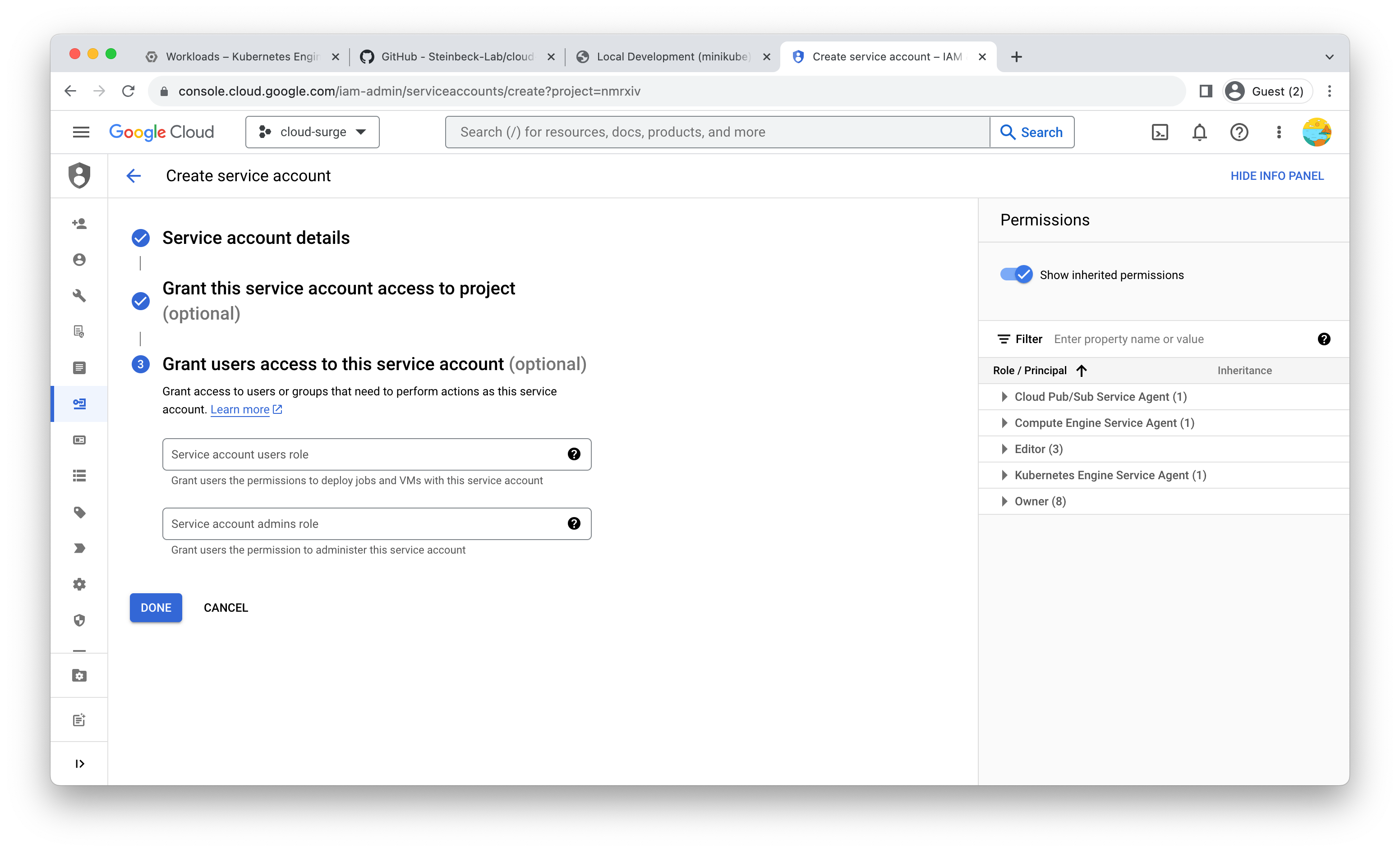Click the DONE button to finish
1400x852 pixels.
156,607
